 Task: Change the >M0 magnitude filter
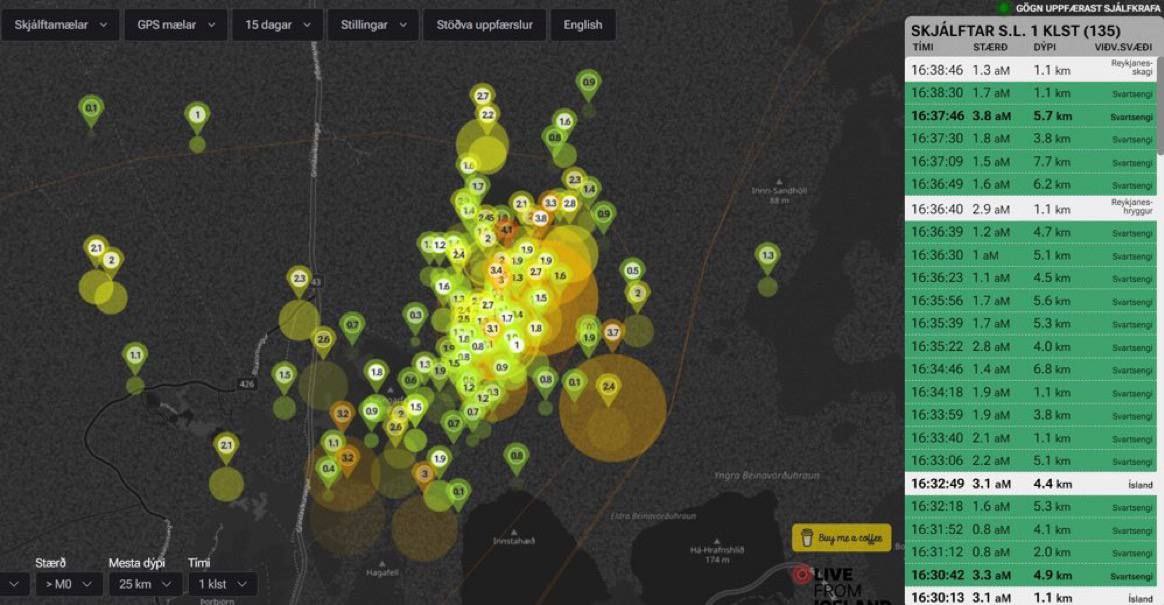[x=69, y=584]
